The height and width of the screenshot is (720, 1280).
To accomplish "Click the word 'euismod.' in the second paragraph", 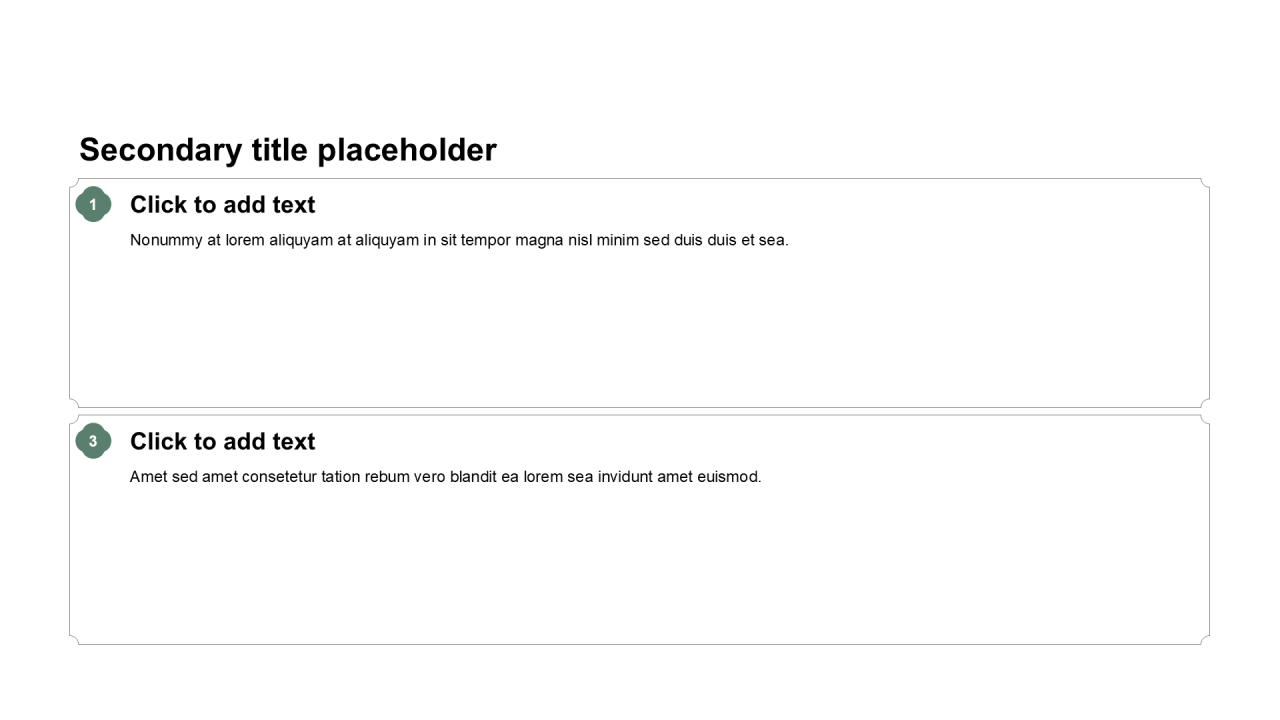I will [x=731, y=477].
